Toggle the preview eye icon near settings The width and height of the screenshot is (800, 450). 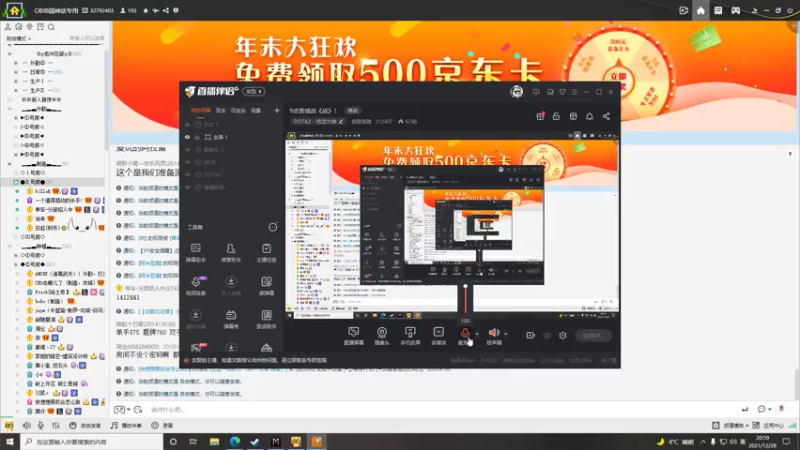point(546,335)
